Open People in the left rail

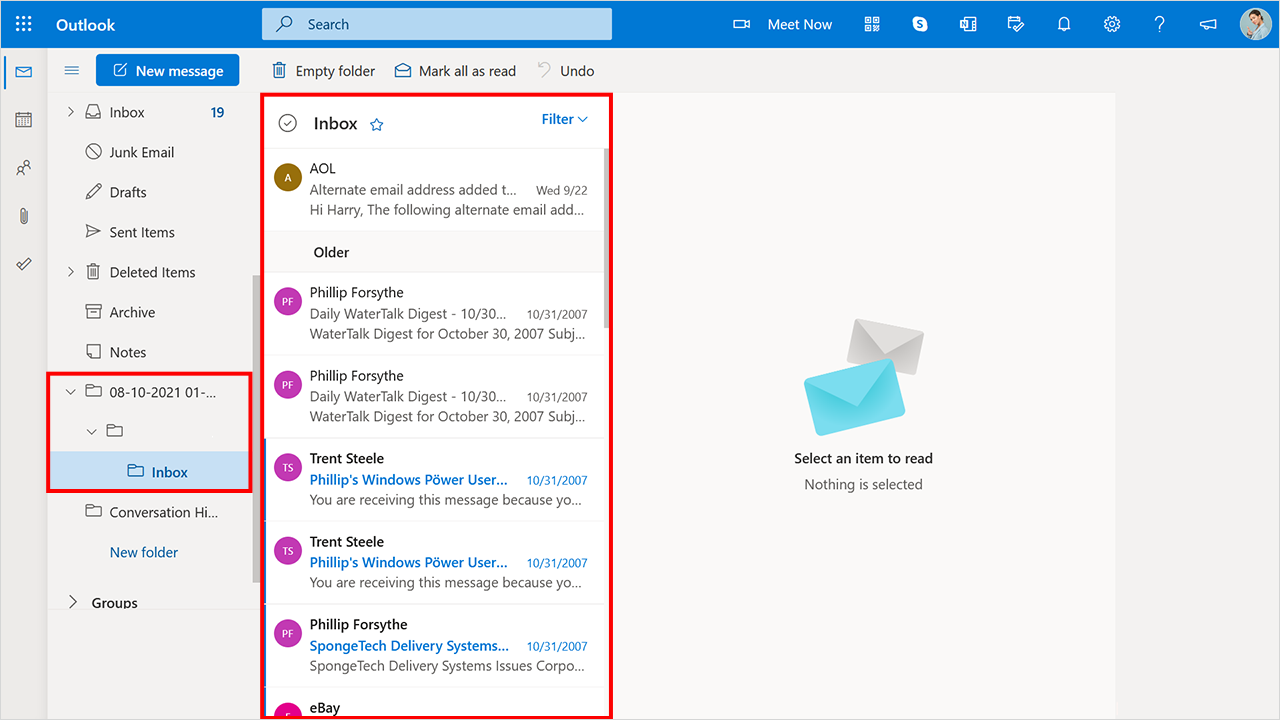tap(24, 168)
